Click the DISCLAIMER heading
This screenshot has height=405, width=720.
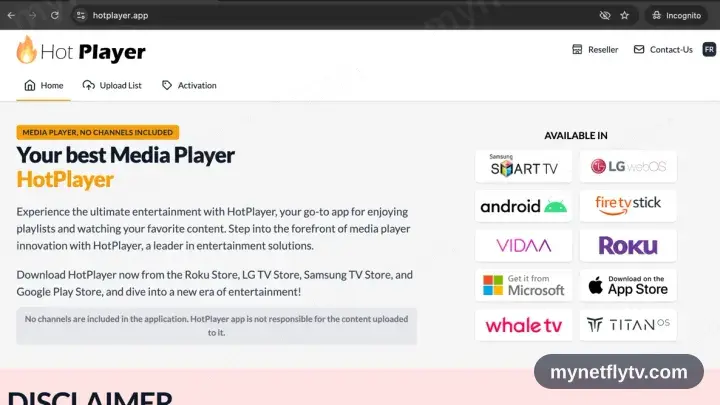pyautogui.click(x=90, y=398)
